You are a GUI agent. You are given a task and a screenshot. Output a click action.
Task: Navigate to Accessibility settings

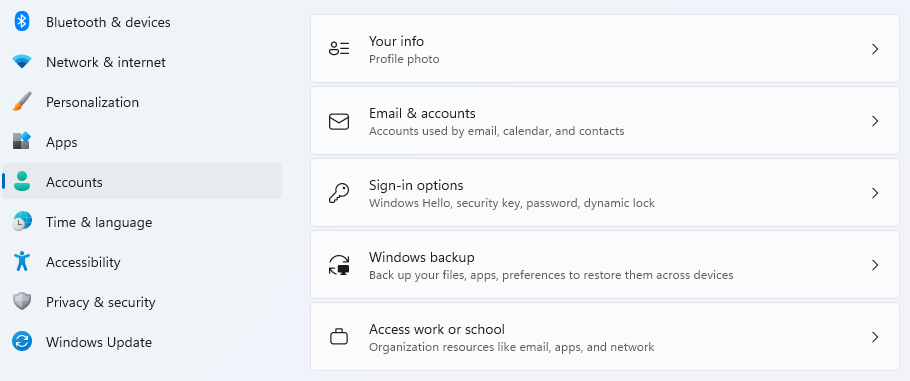(x=142, y=262)
